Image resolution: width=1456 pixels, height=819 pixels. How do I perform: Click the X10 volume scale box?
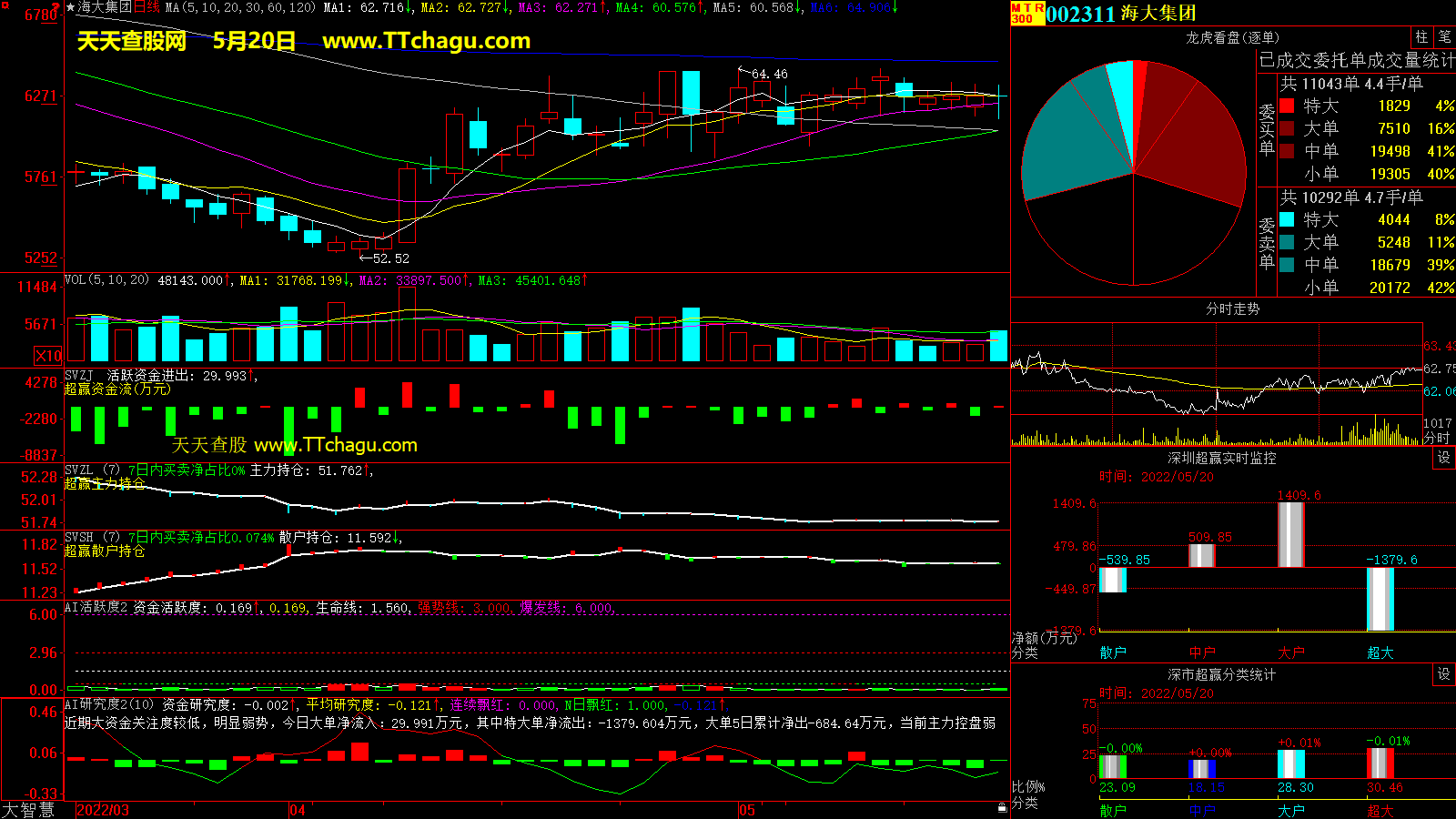(48, 356)
